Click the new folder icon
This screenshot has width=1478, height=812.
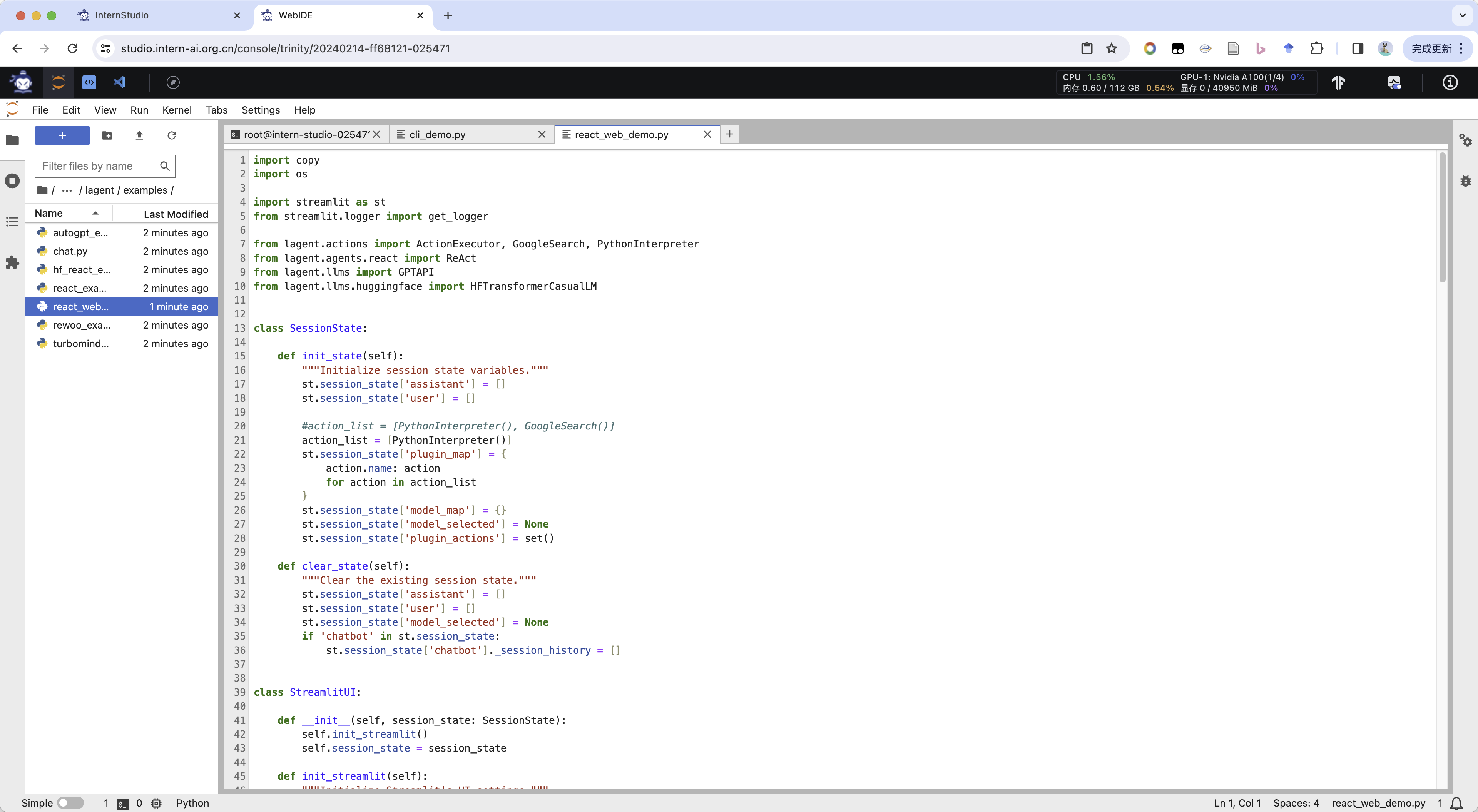[x=107, y=135]
